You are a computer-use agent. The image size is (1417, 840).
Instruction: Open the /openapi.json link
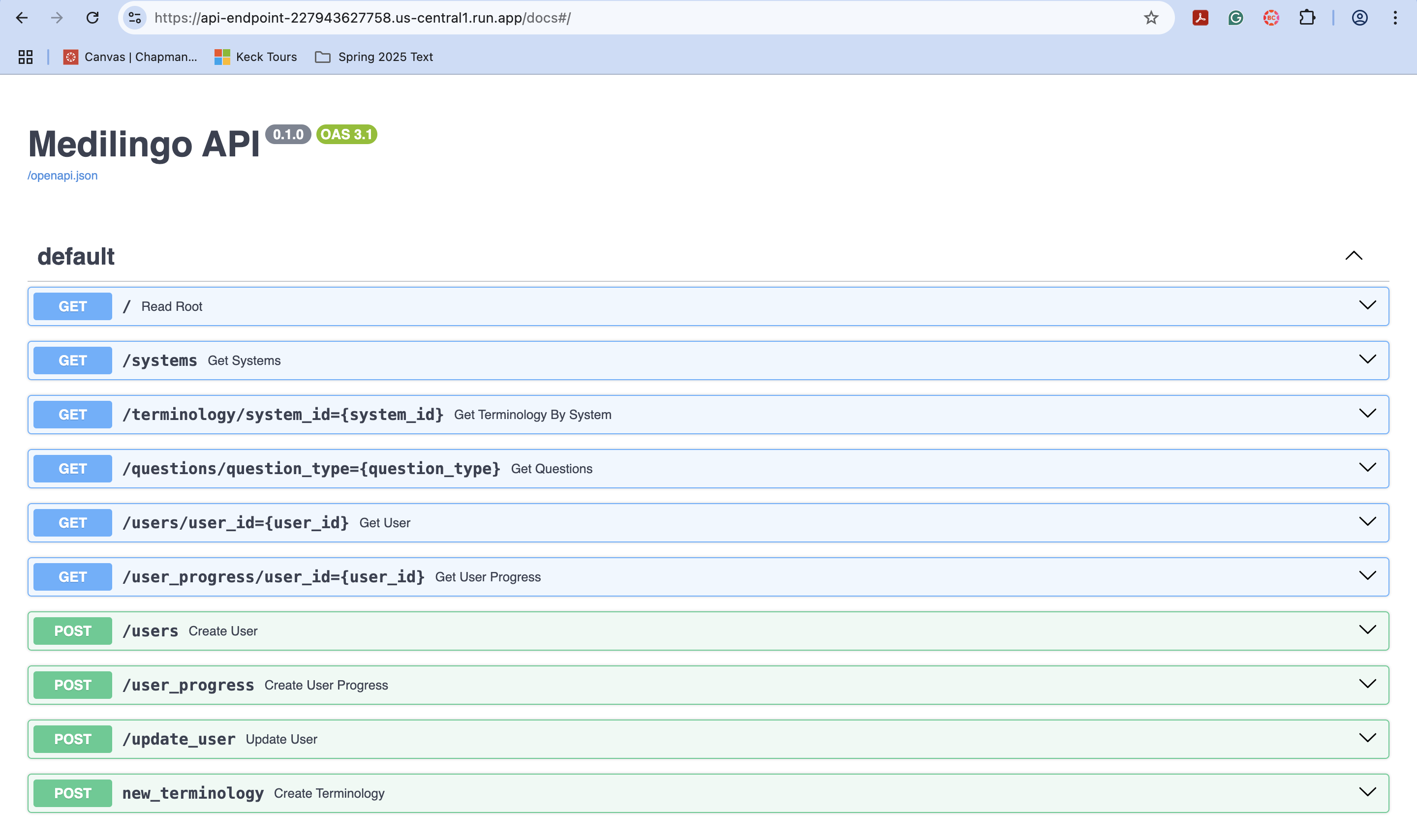pos(62,176)
